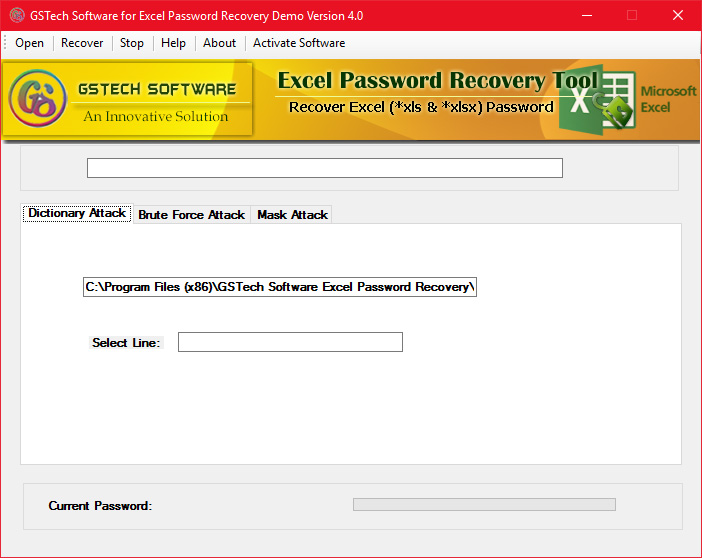Click Recover in the menu bar
The width and height of the screenshot is (702, 558).
pos(82,43)
